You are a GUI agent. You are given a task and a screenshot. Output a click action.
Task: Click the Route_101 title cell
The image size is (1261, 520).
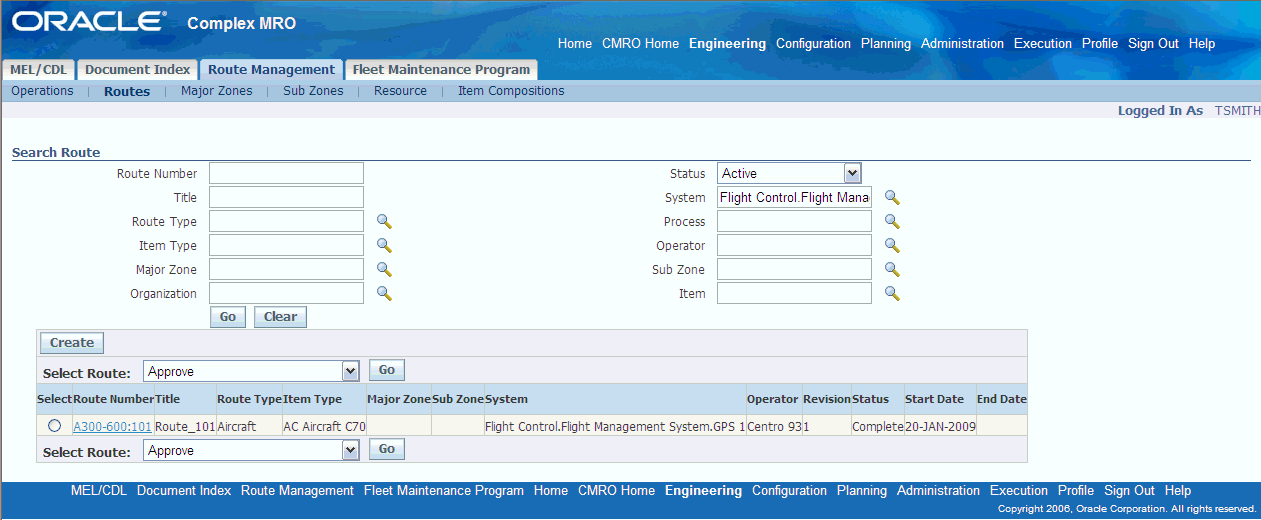tap(185, 427)
